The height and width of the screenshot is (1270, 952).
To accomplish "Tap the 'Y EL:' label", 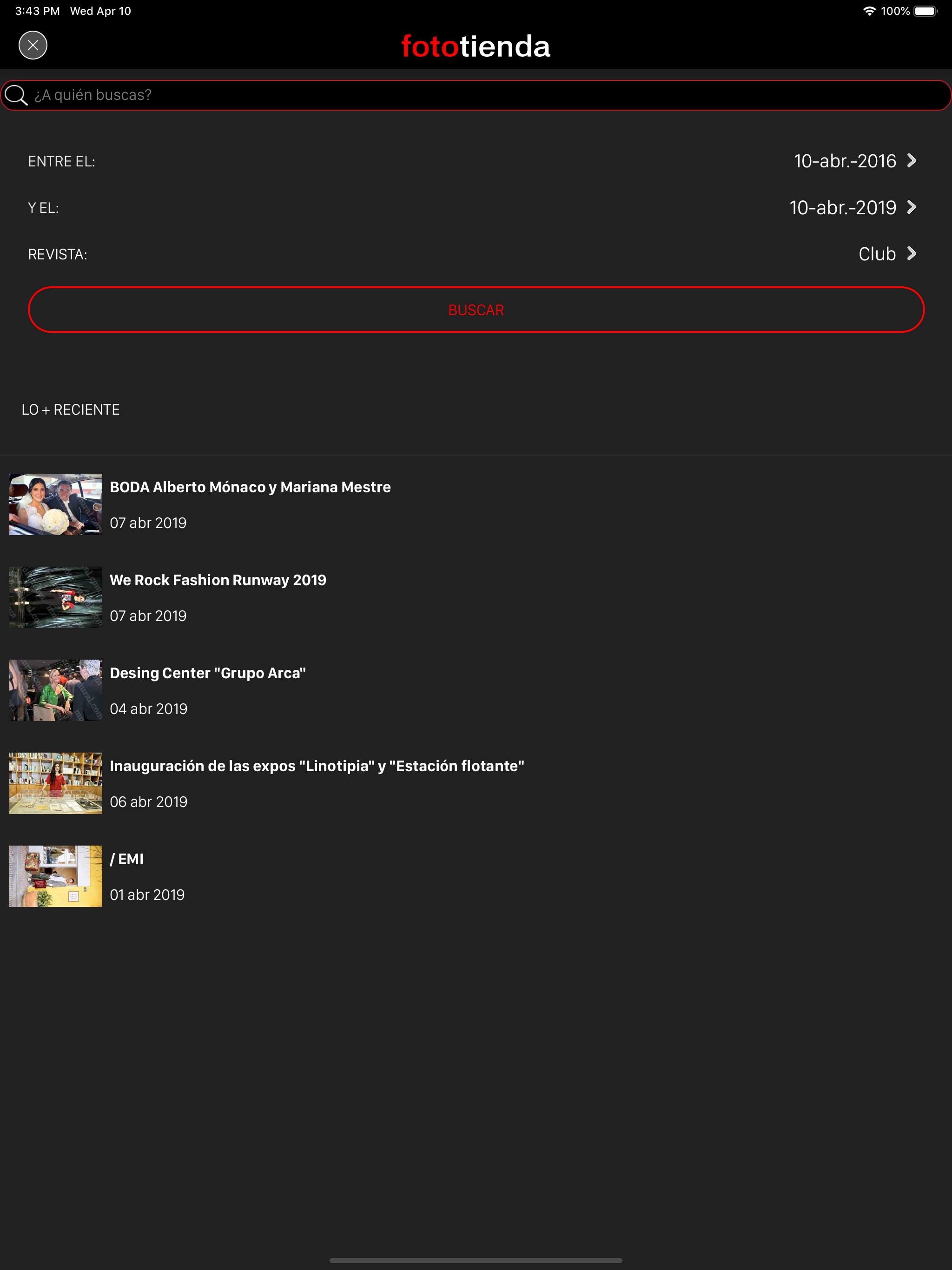I will click(x=44, y=208).
